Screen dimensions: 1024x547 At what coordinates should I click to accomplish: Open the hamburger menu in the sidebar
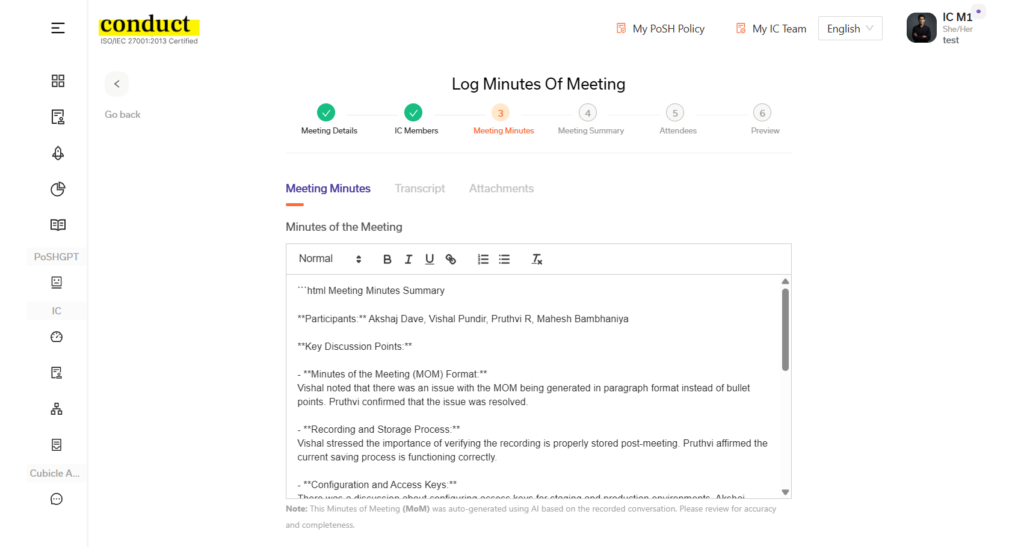click(x=58, y=28)
